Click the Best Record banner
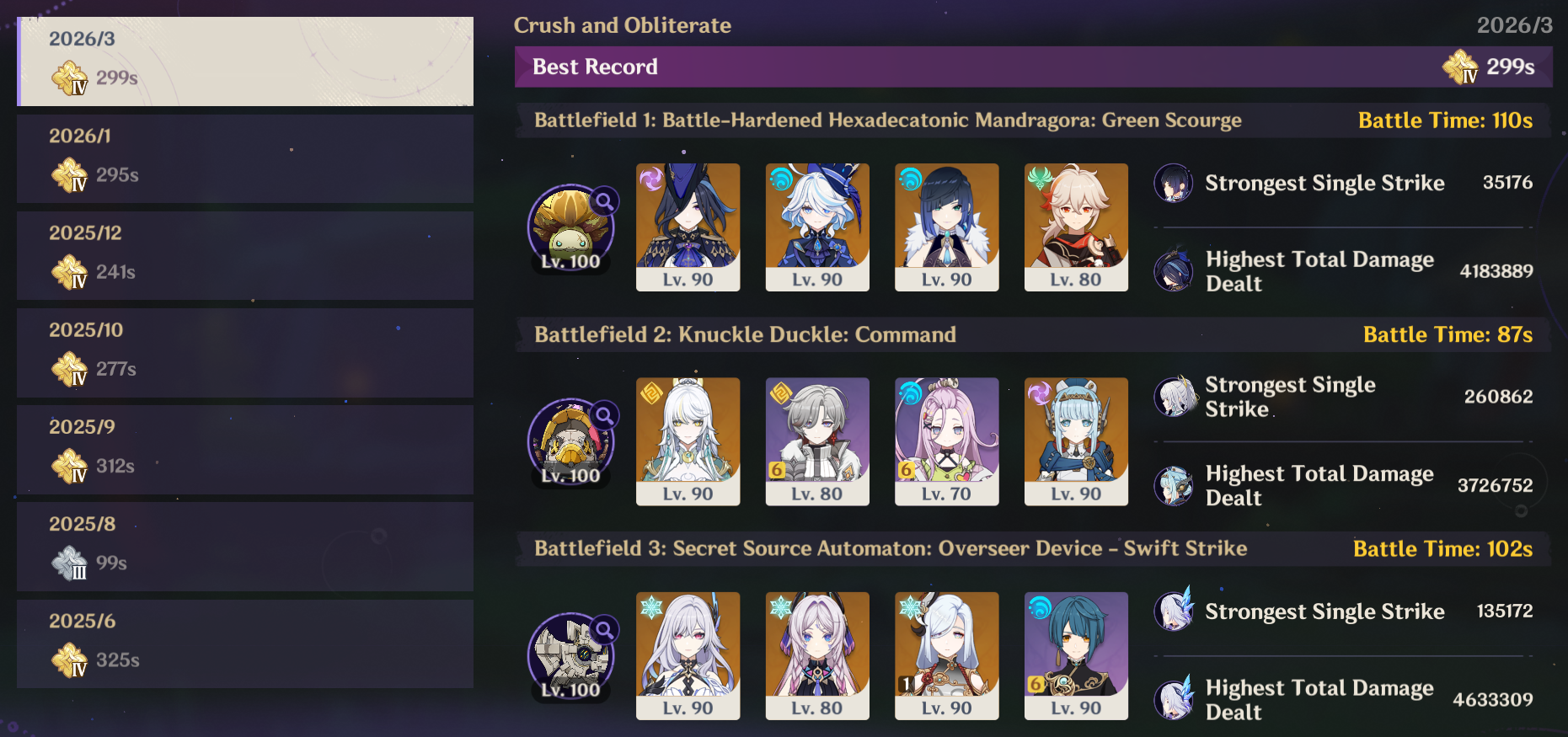This screenshot has height=737, width=1568. click(1034, 67)
